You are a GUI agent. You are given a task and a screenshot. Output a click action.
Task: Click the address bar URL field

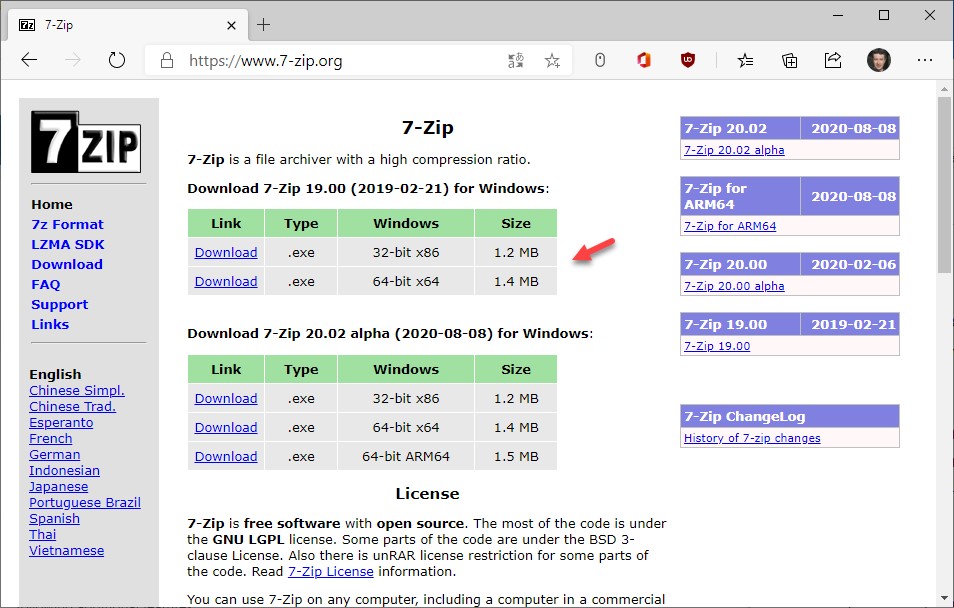(340, 61)
